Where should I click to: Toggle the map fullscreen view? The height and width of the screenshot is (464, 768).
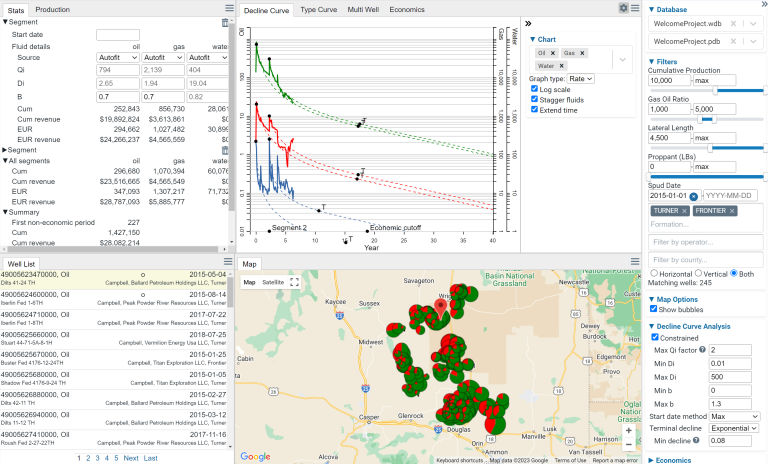294,282
